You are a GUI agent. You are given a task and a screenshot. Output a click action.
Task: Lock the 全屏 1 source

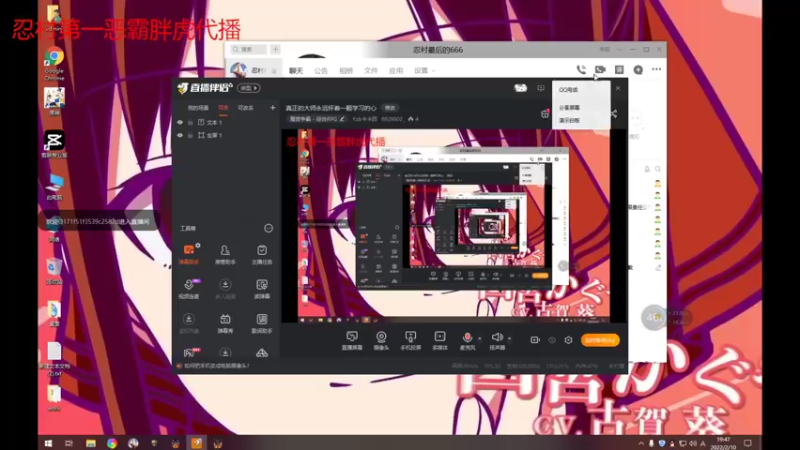point(190,135)
